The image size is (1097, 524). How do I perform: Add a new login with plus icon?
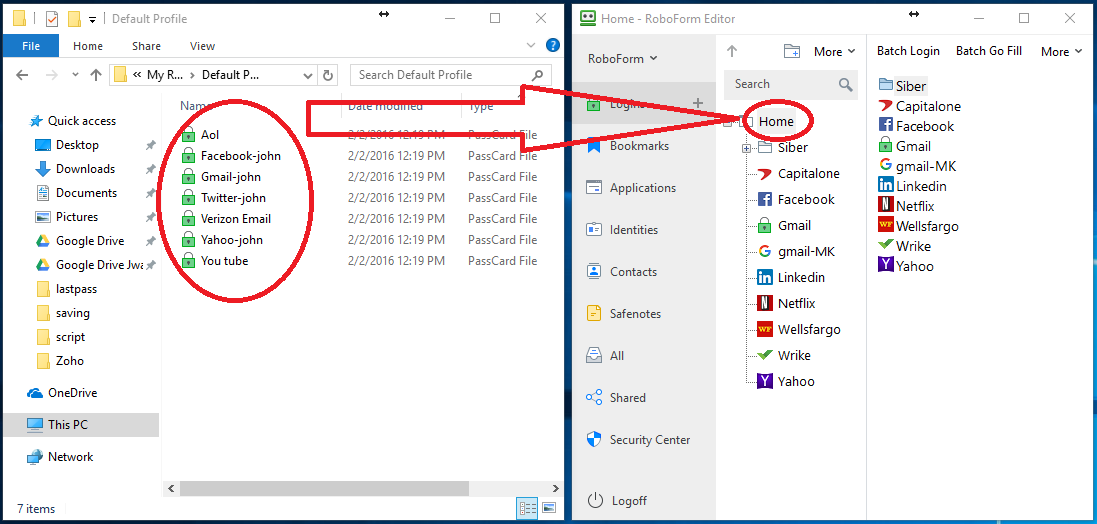pyautogui.click(x=698, y=104)
